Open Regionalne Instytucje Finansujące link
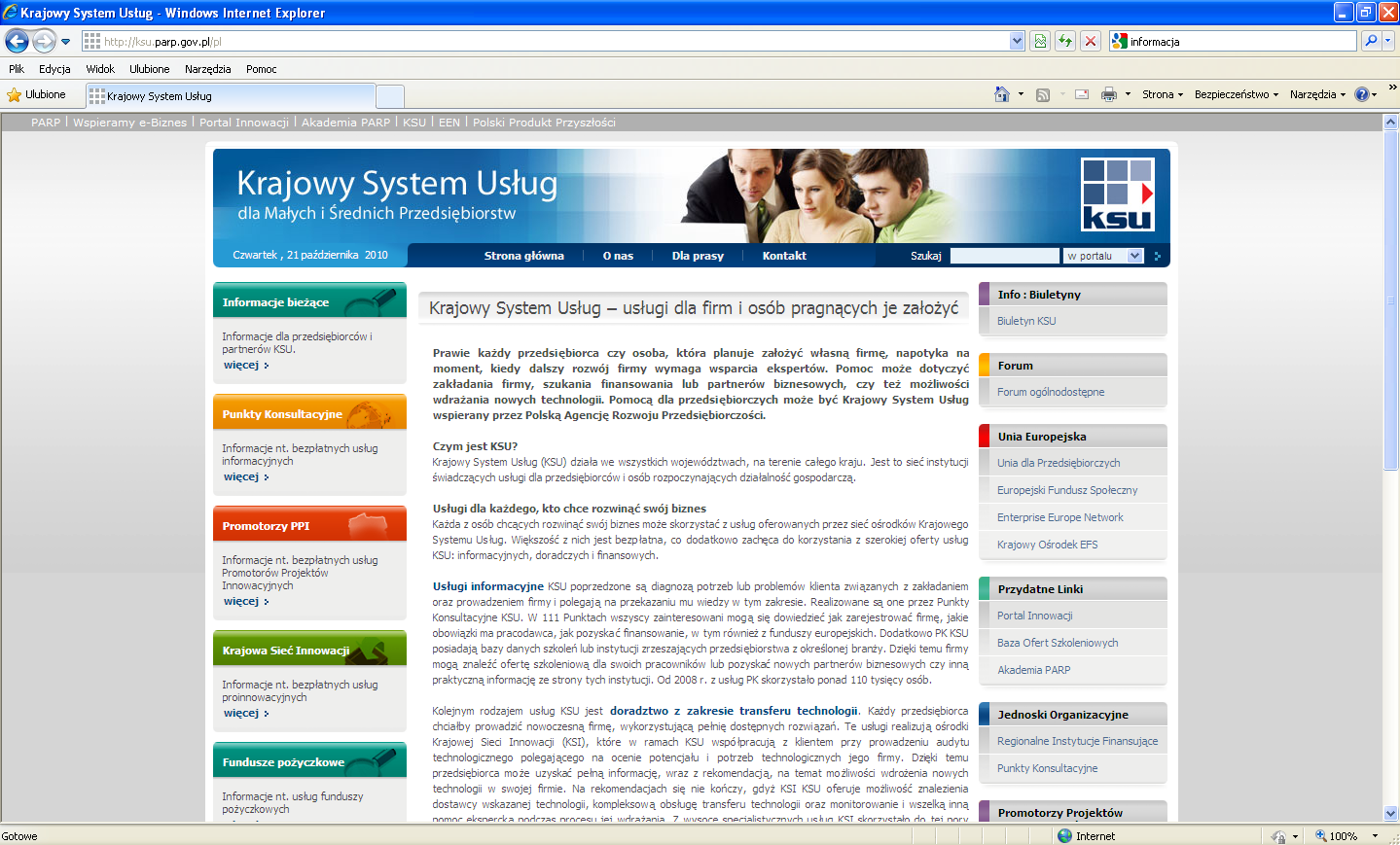This screenshot has width=1400, height=845. click(x=1077, y=741)
